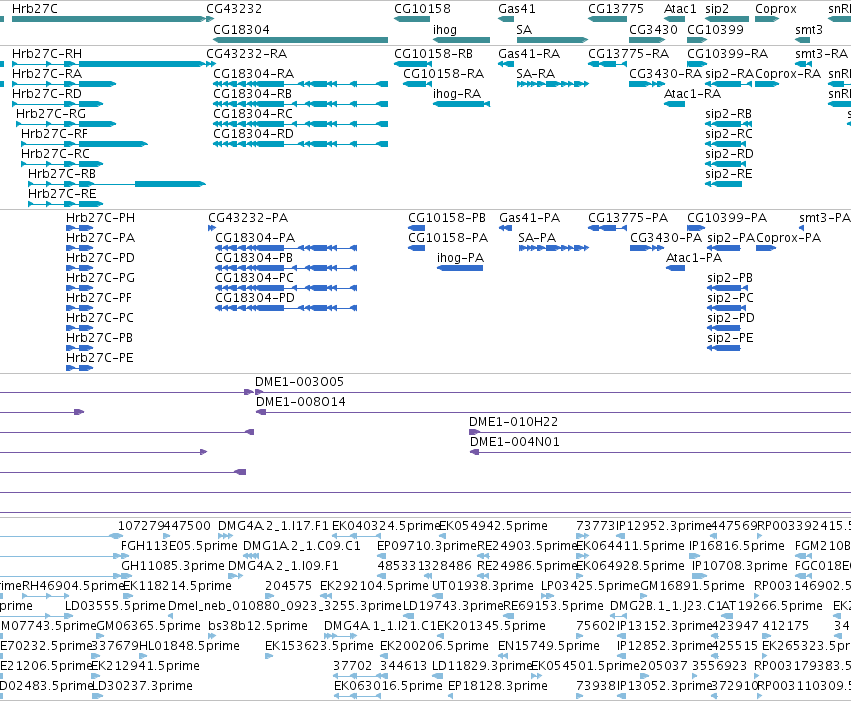Open transcript Hrb27C-RH label
851x701 pixels.
point(47,53)
